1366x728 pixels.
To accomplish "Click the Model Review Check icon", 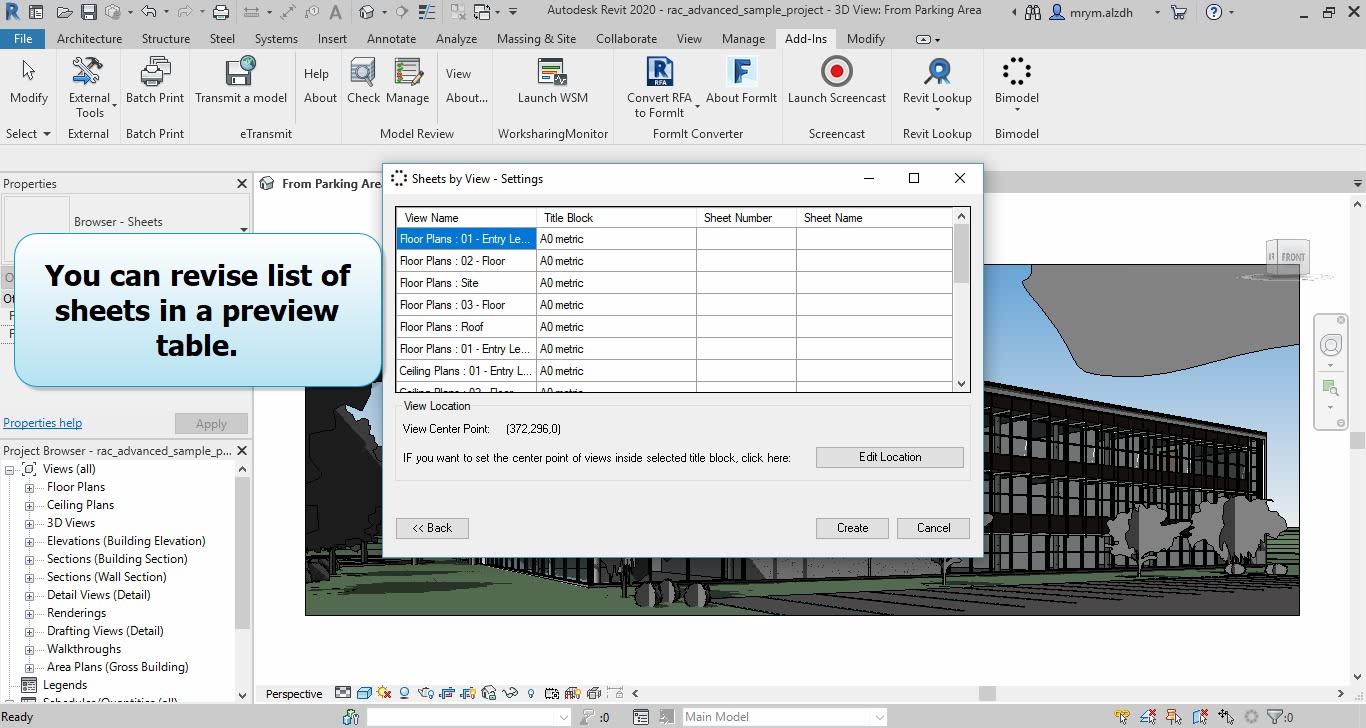I will click(x=363, y=73).
